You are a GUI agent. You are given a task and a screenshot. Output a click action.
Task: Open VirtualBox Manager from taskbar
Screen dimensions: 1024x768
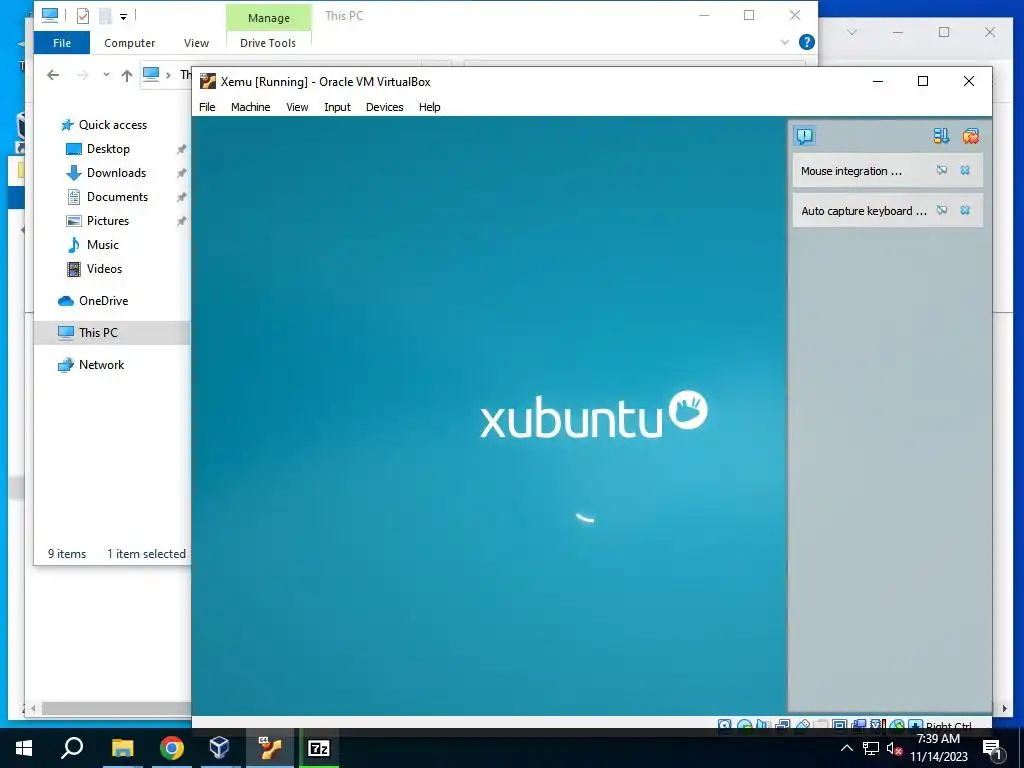pyautogui.click(x=219, y=748)
